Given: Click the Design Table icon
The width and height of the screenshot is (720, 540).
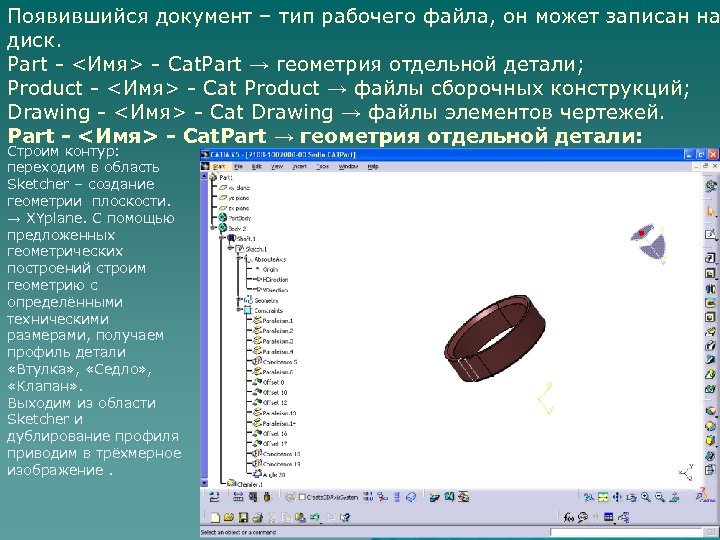Looking at the screenshot, I should (x=609, y=518).
